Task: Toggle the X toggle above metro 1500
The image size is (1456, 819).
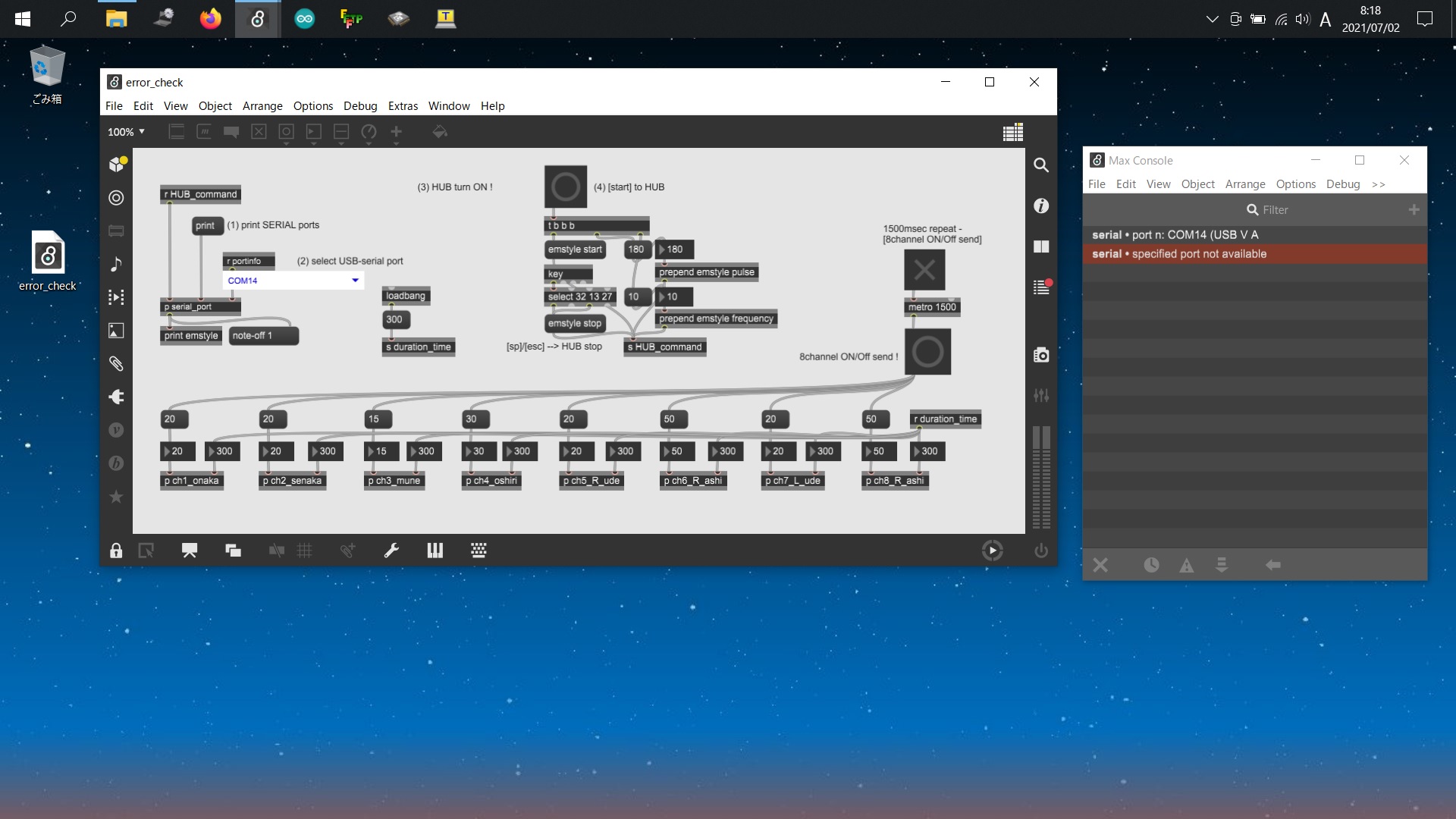Action: tap(924, 270)
